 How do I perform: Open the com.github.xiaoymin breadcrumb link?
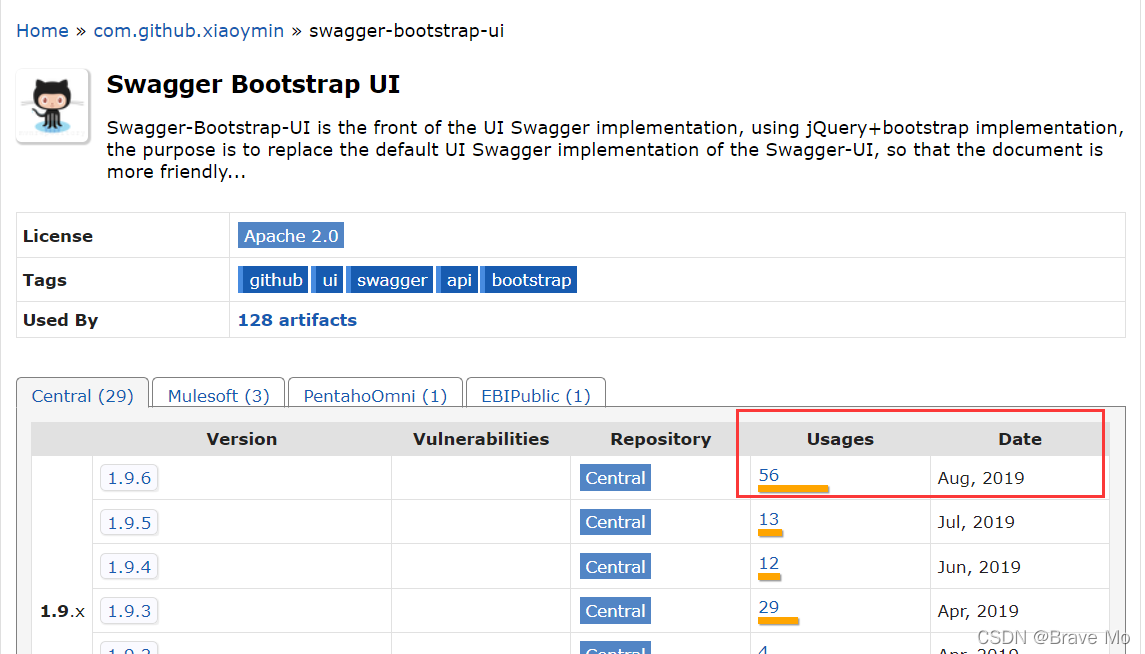188,31
